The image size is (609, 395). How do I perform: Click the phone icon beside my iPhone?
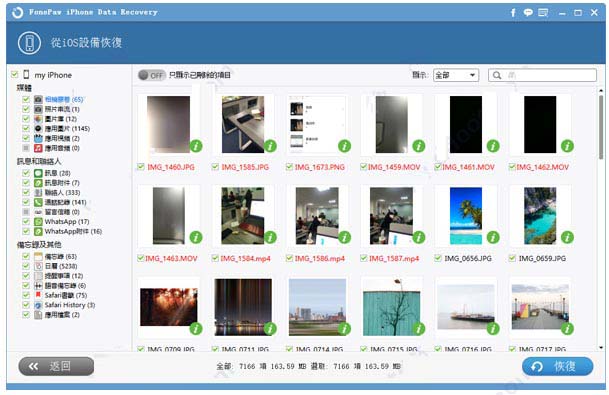26,75
